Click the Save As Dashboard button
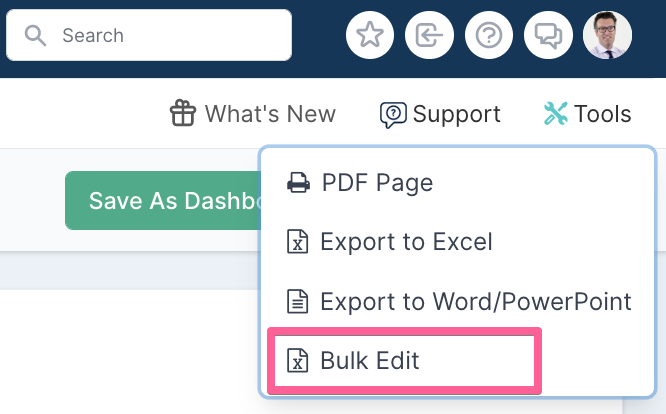Screen dimensions: 666x414 tap(163, 200)
